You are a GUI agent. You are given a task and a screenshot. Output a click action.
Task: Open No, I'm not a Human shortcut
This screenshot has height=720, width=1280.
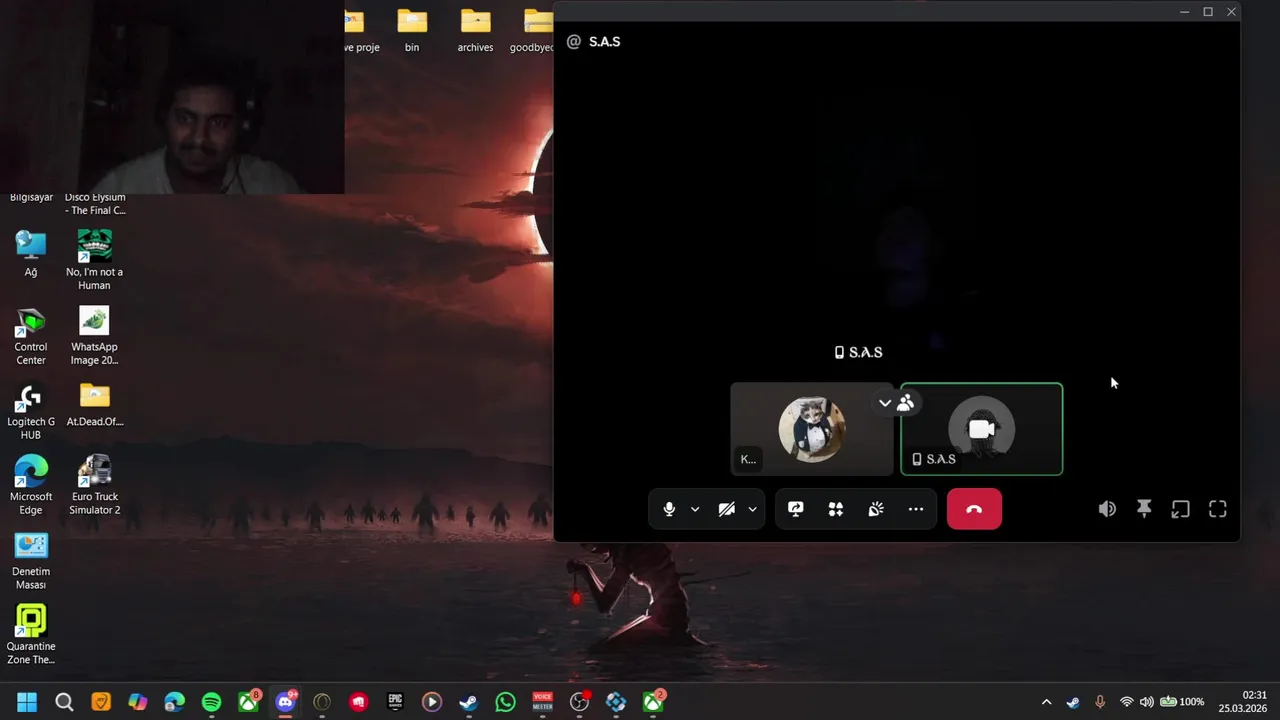tap(94, 260)
